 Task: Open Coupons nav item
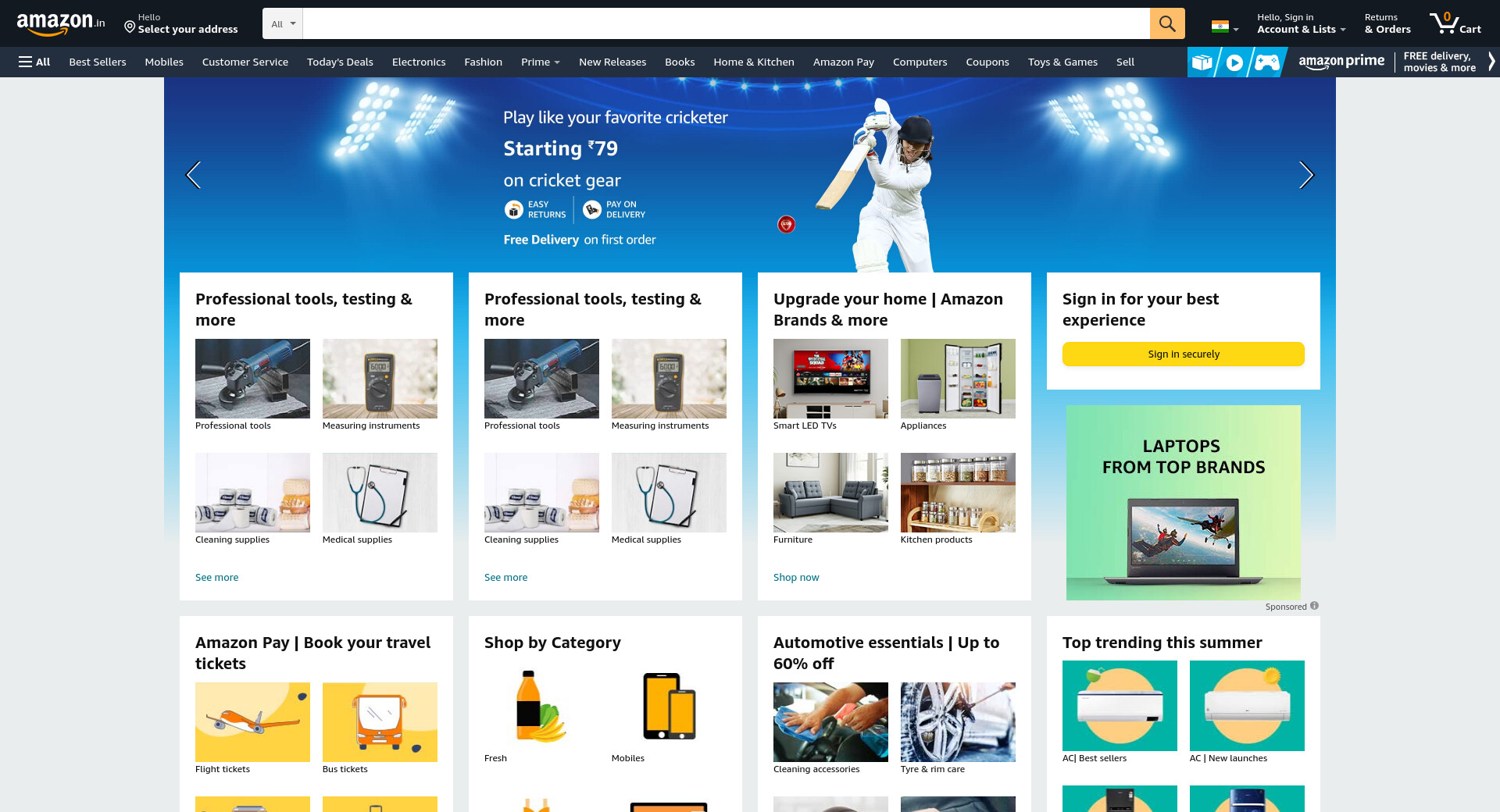coord(987,62)
